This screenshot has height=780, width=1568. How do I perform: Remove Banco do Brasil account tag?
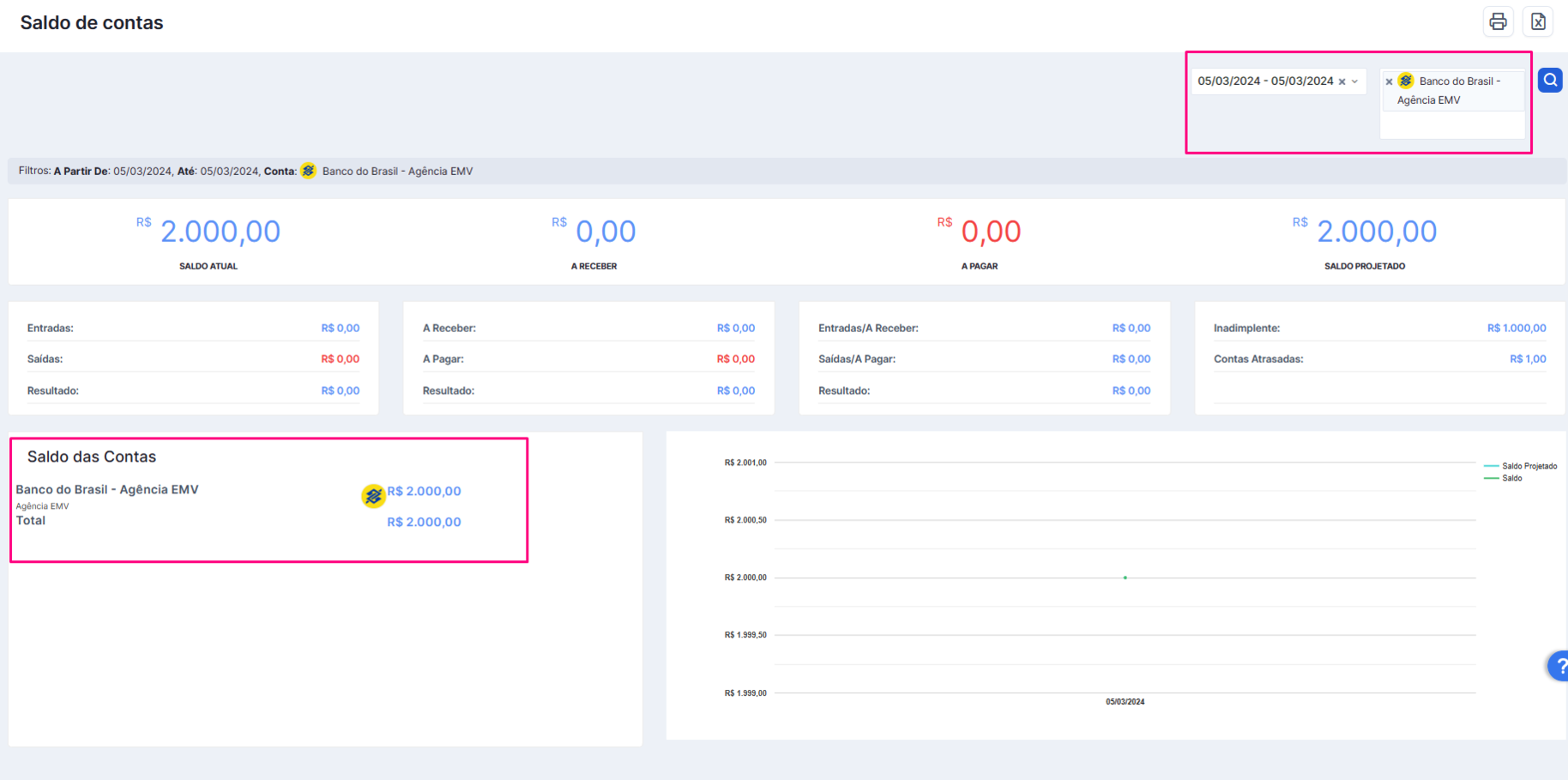pos(1389,82)
